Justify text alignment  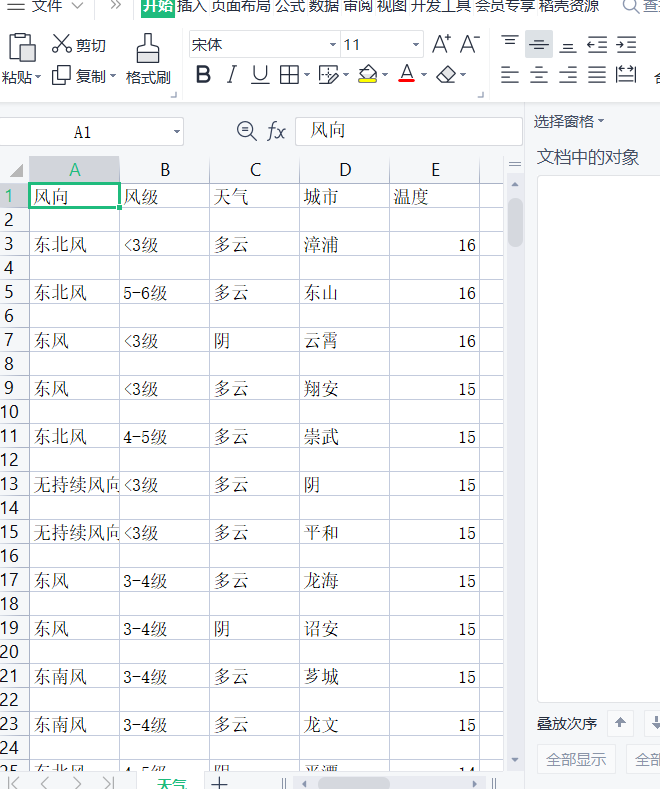pyautogui.click(x=597, y=75)
